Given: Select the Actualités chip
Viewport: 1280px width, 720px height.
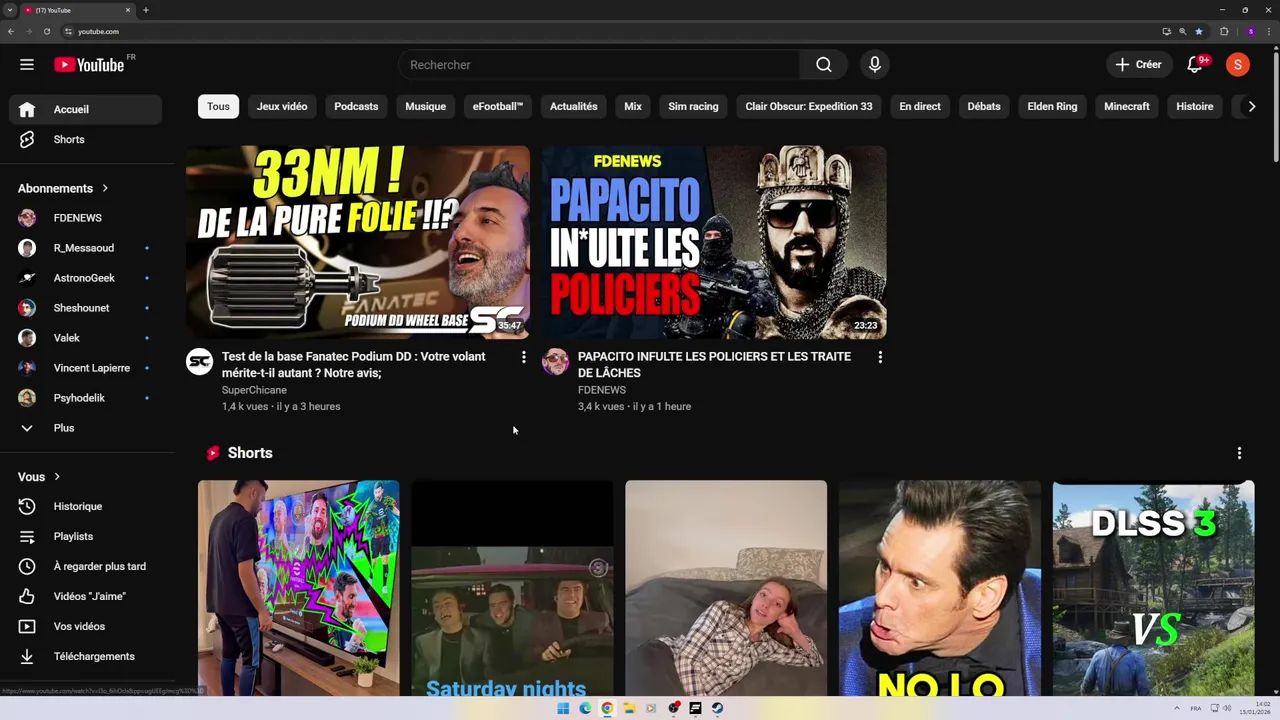Looking at the screenshot, I should pyautogui.click(x=573, y=106).
